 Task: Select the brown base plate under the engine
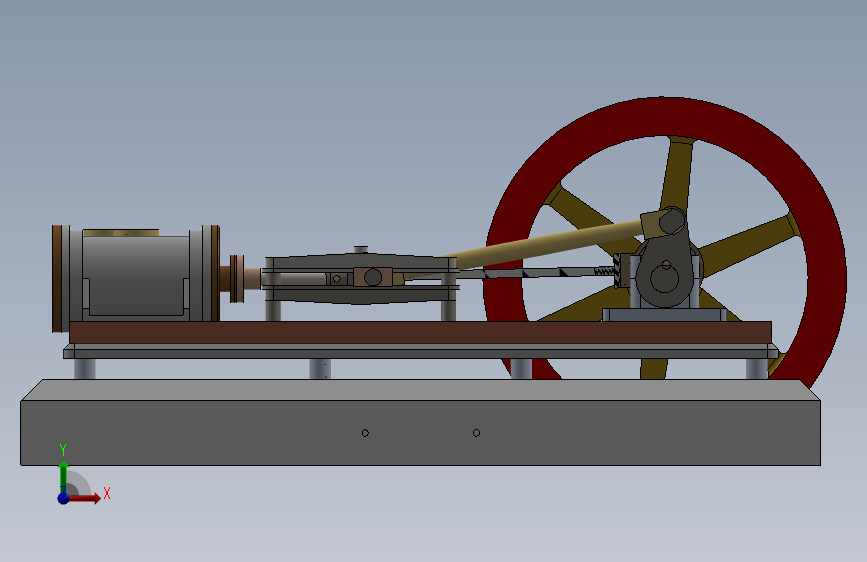420,332
